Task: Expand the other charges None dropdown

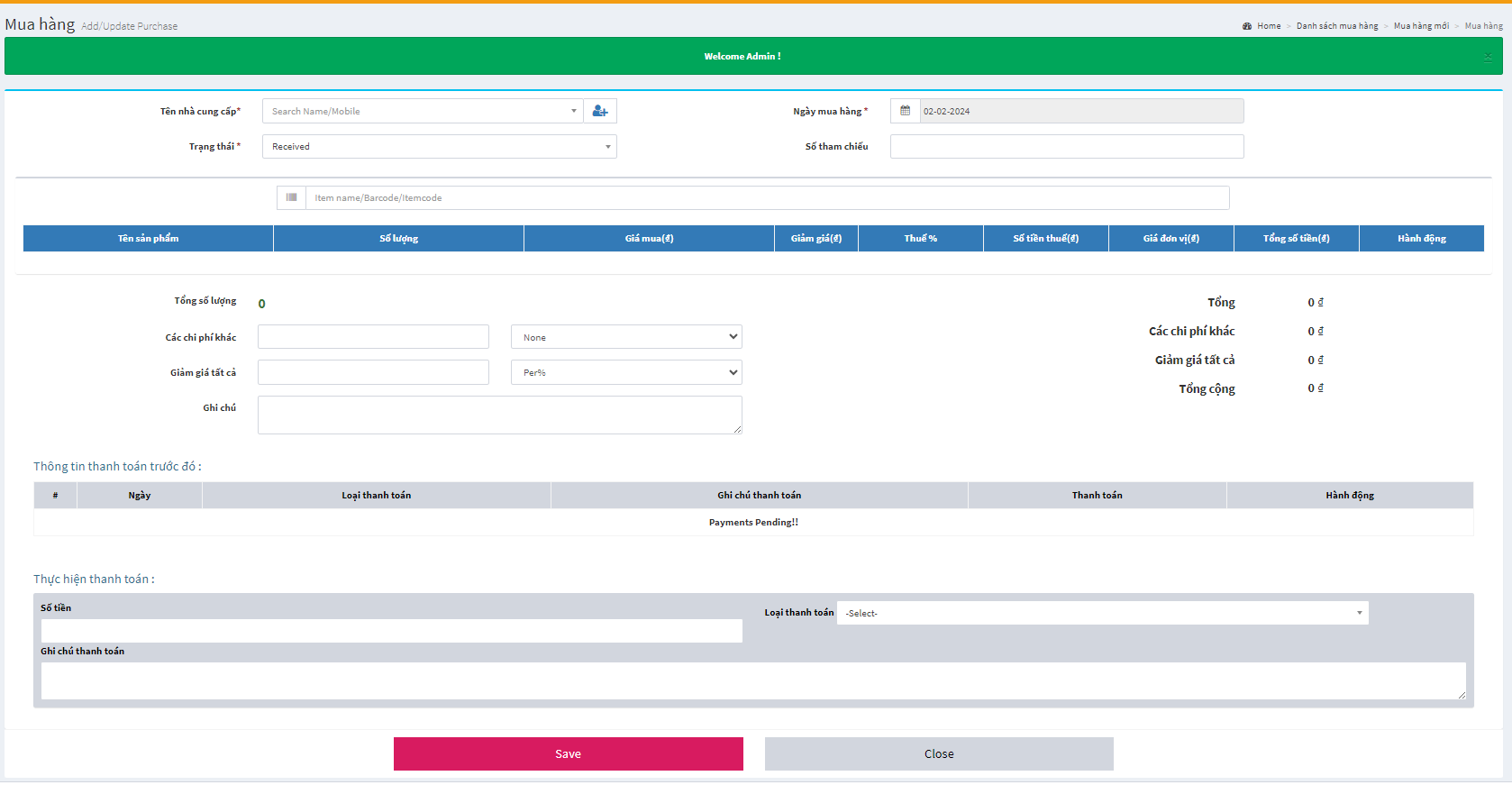Action: coord(626,337)
